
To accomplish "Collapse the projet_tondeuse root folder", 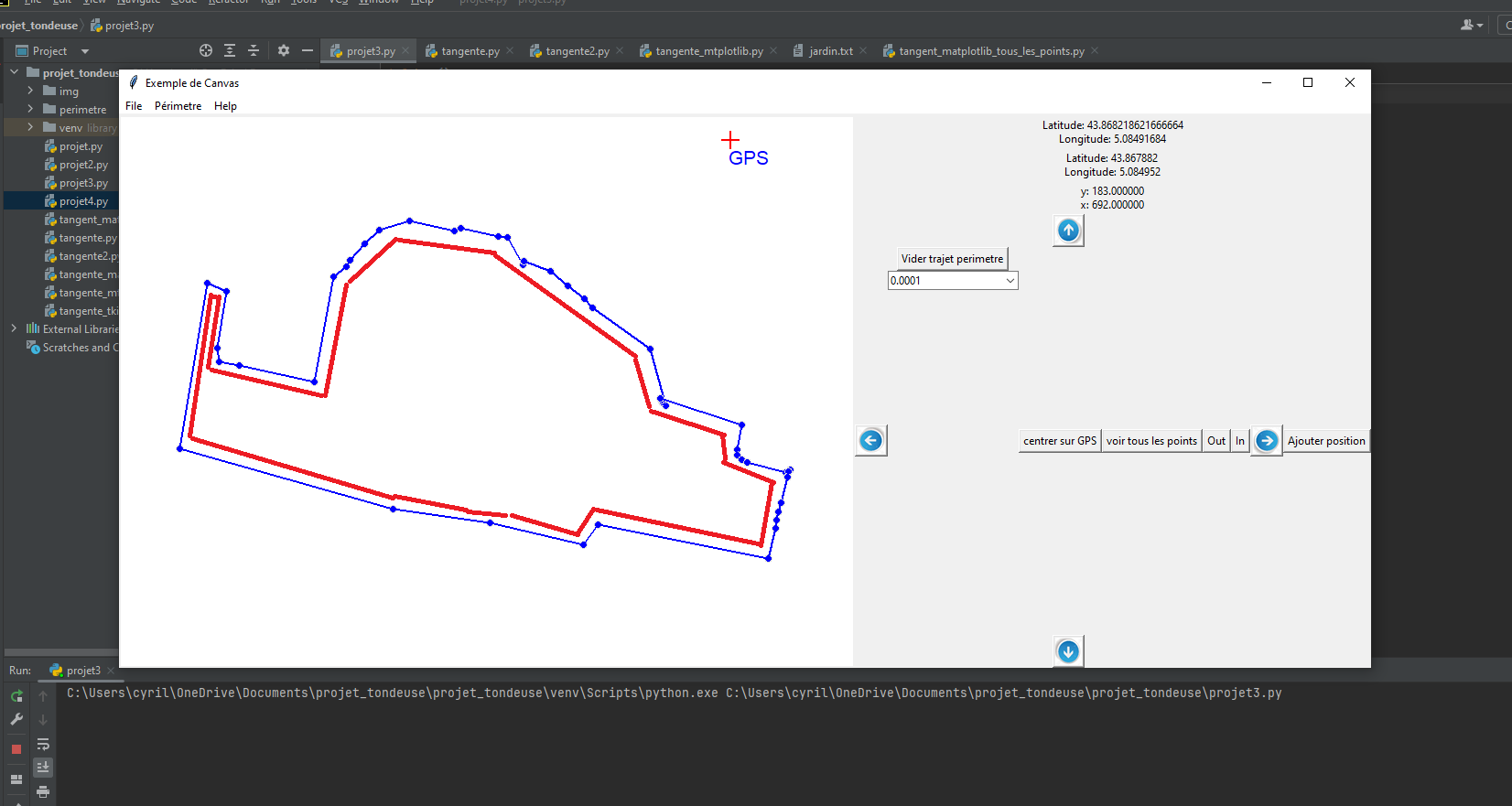I will (x=14, y=72).
